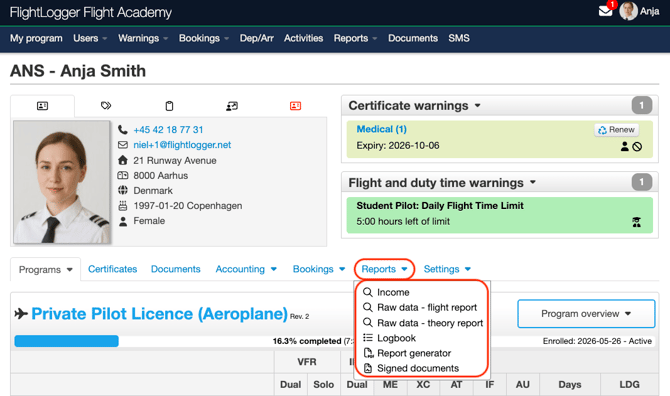Expand the Bookings menu in top navbar
This screenshot has width=670, height=396.
pyautogui.click(x=204, y=38)
